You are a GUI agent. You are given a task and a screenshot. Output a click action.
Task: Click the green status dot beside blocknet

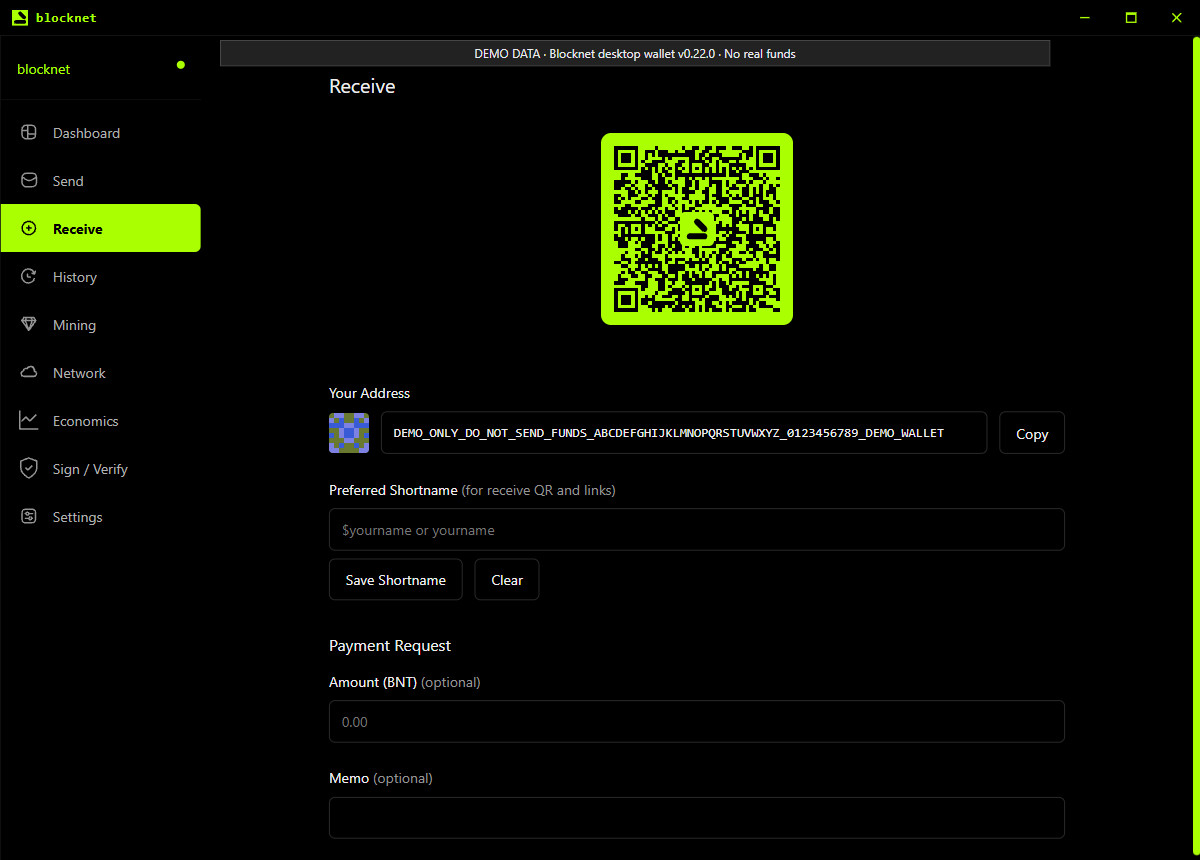pos(181,65)
